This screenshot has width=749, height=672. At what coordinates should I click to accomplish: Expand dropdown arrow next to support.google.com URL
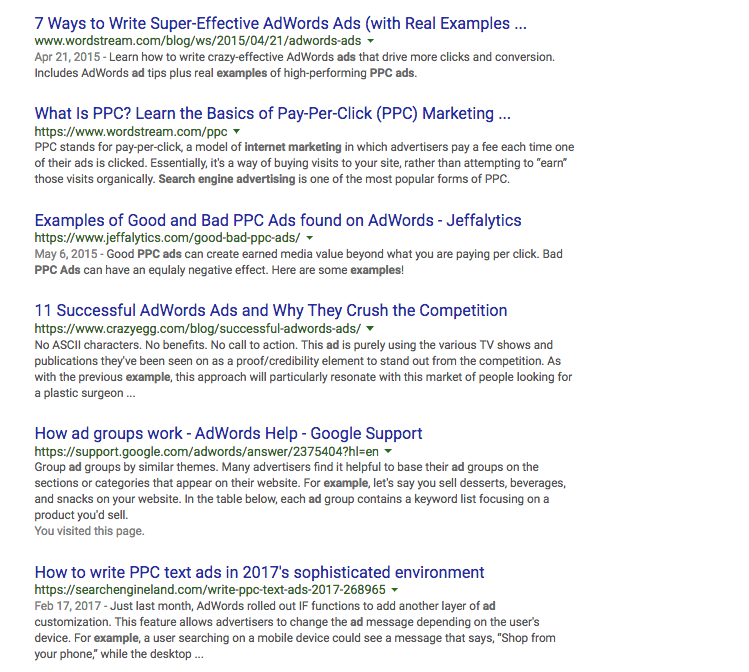(x=388, y=451)
